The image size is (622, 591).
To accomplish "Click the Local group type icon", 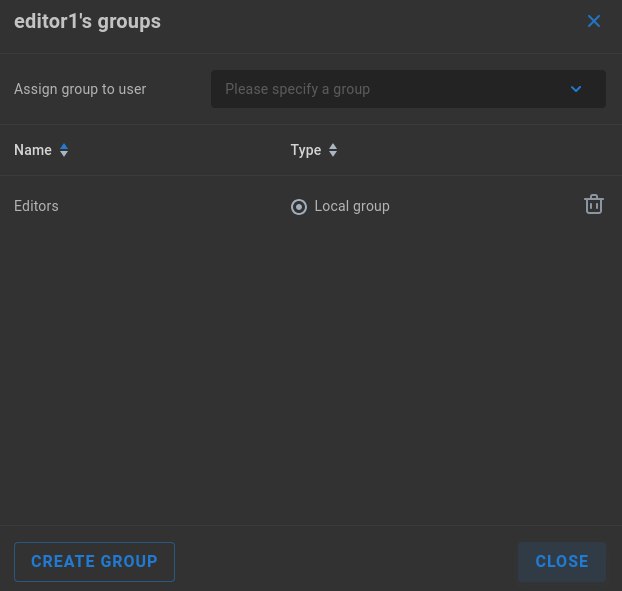I will 299,207.
